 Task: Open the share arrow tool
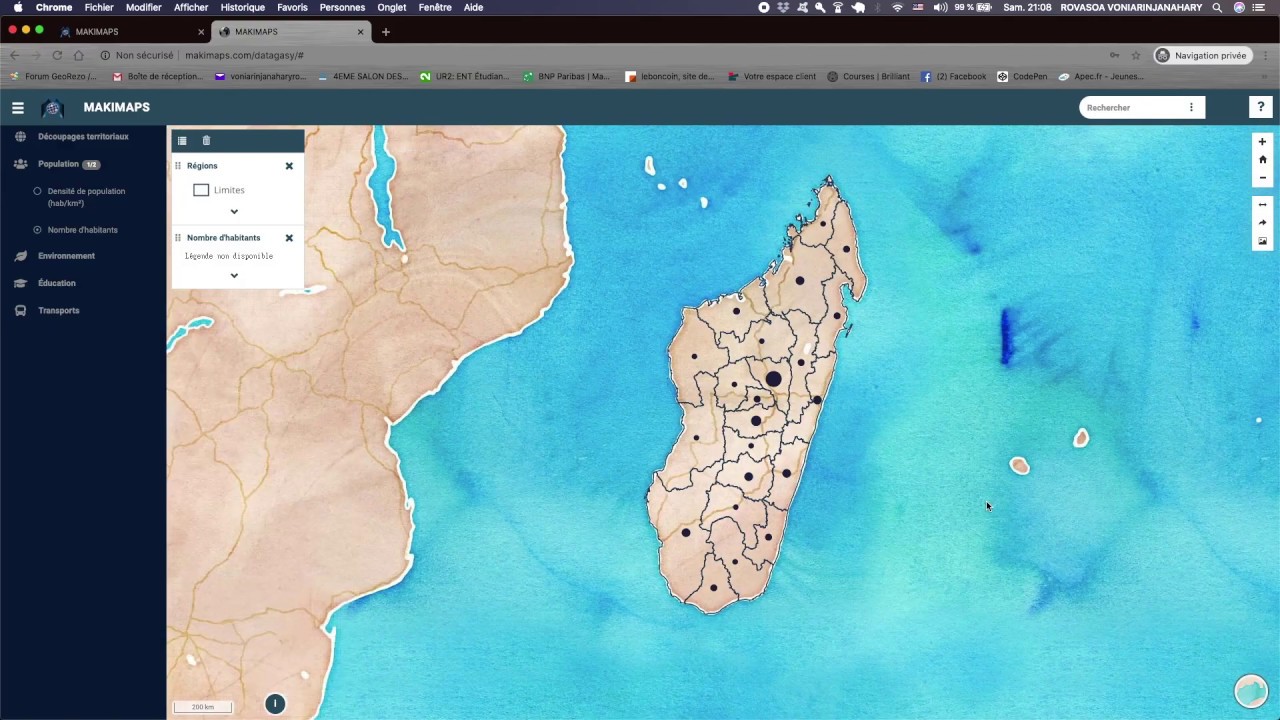coord(1262,223)
